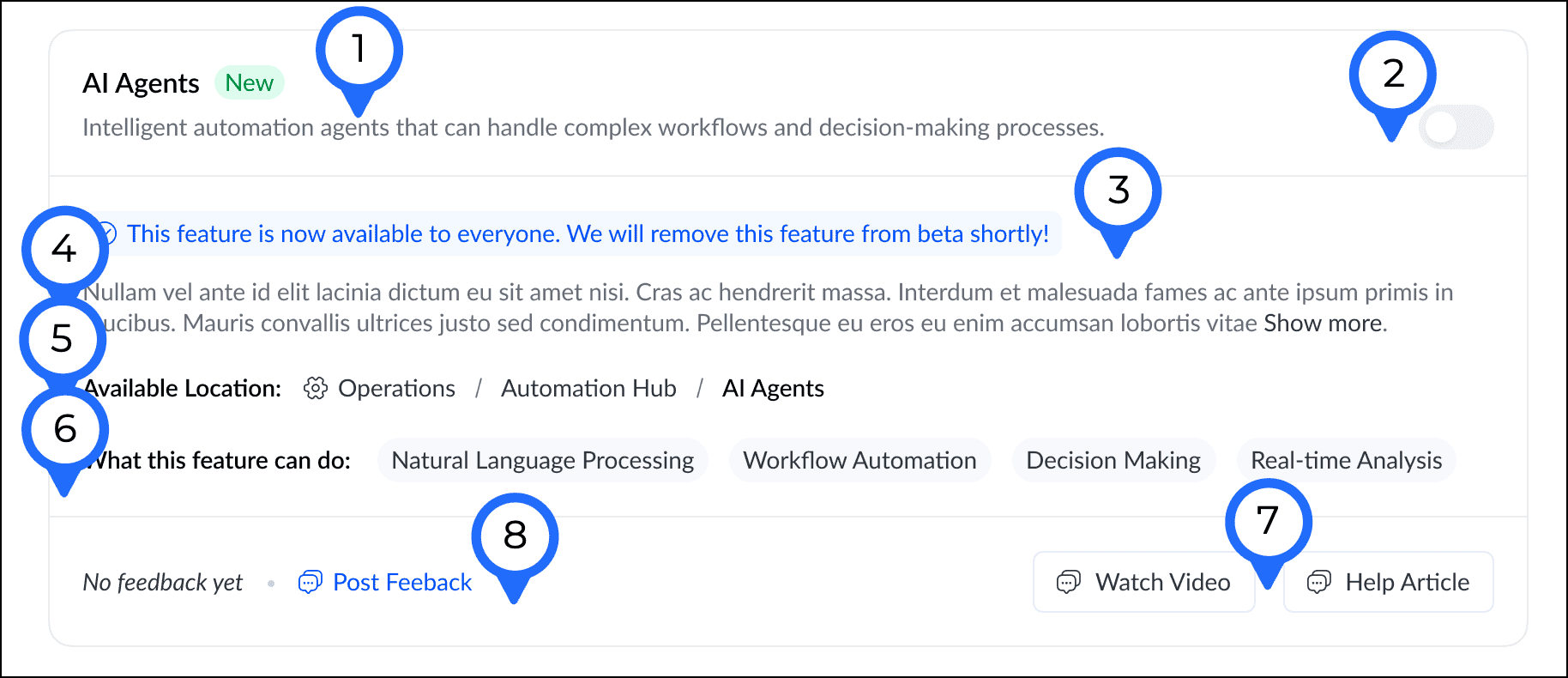
Task: Click the chat icon beside Post Feedback
Action: point(310,583)
